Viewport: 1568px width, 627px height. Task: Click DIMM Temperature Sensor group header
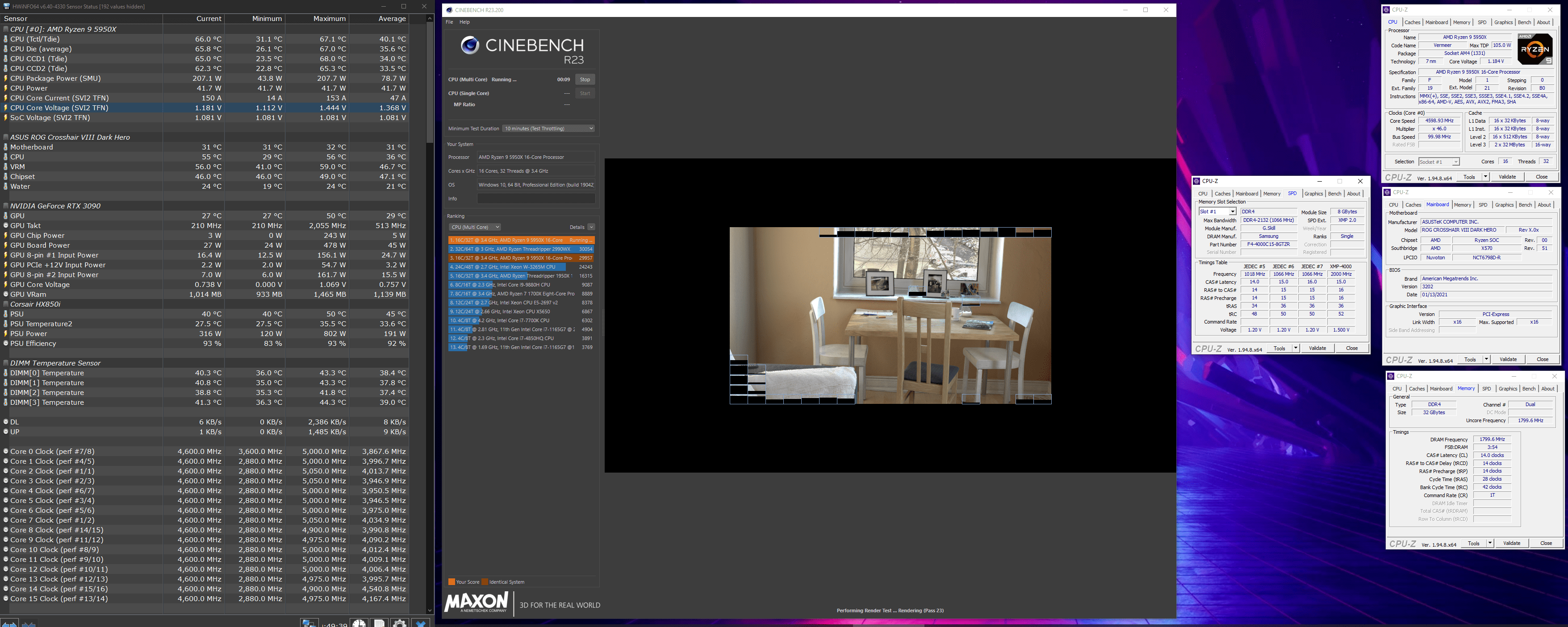(55, 363)
